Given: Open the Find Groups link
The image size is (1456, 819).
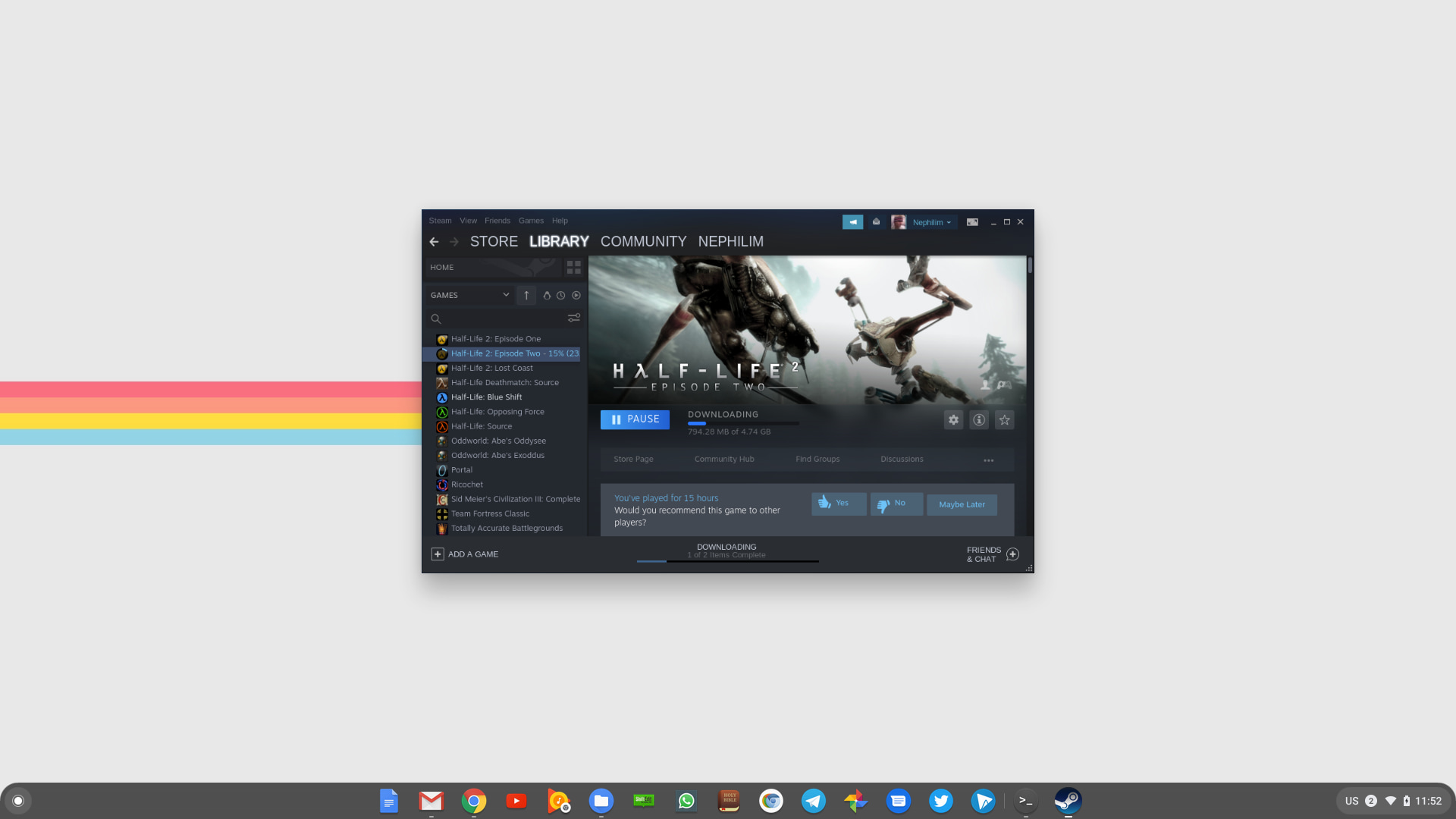Looking at the screenshot, I should pyautogui.click(x=817, y=460).
